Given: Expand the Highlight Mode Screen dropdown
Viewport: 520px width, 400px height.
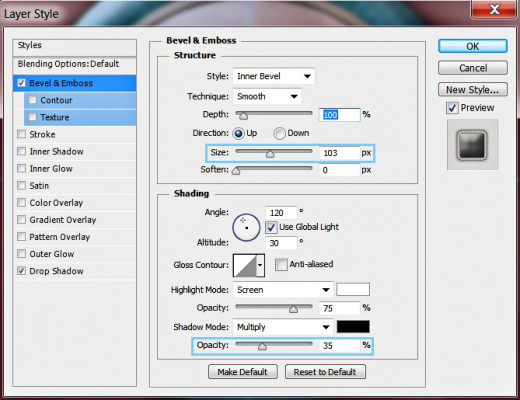Looking at the screenshot, I should tap(283, 290).
